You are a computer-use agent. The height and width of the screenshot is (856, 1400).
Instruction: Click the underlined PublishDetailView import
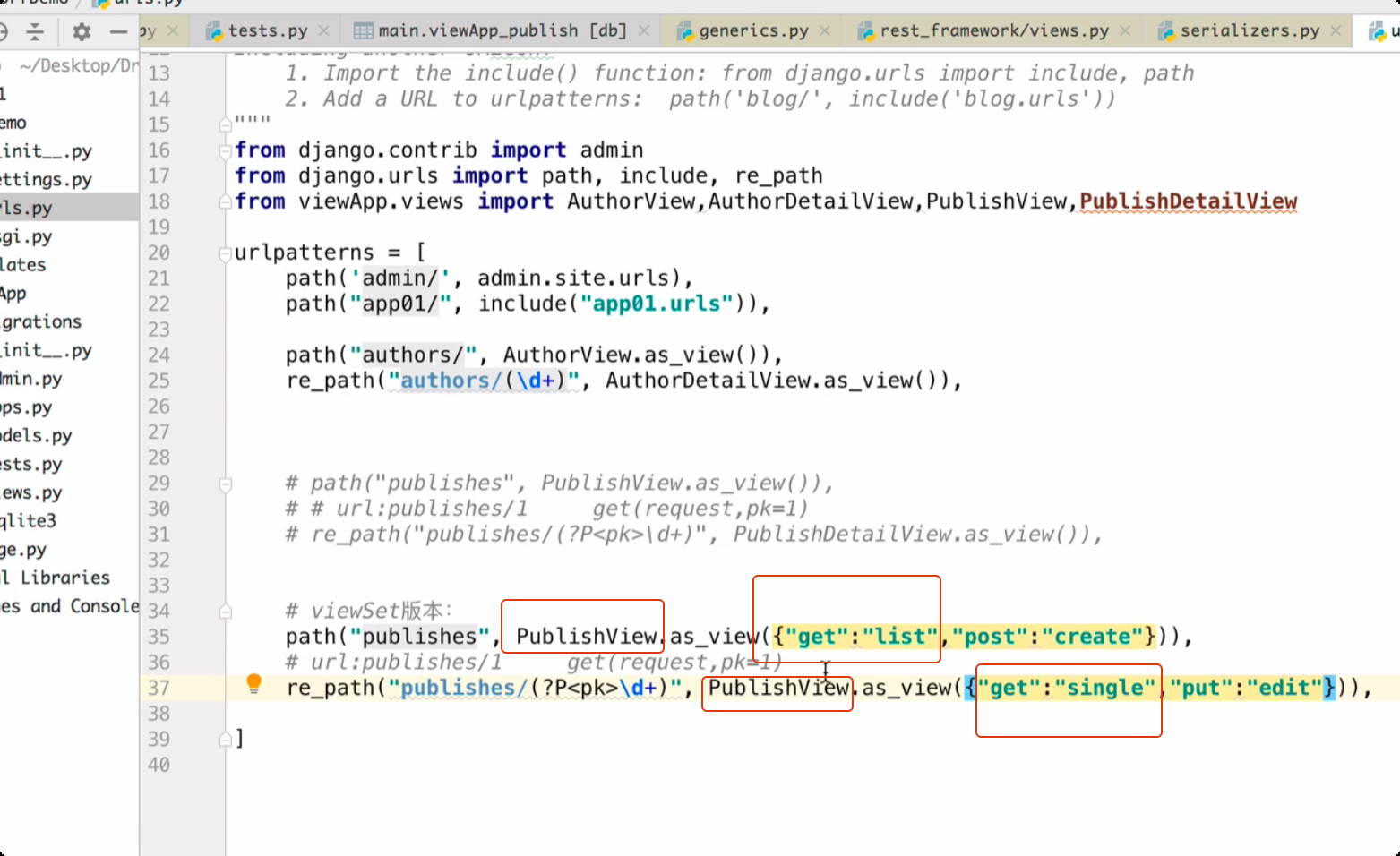pos(1188,201)
